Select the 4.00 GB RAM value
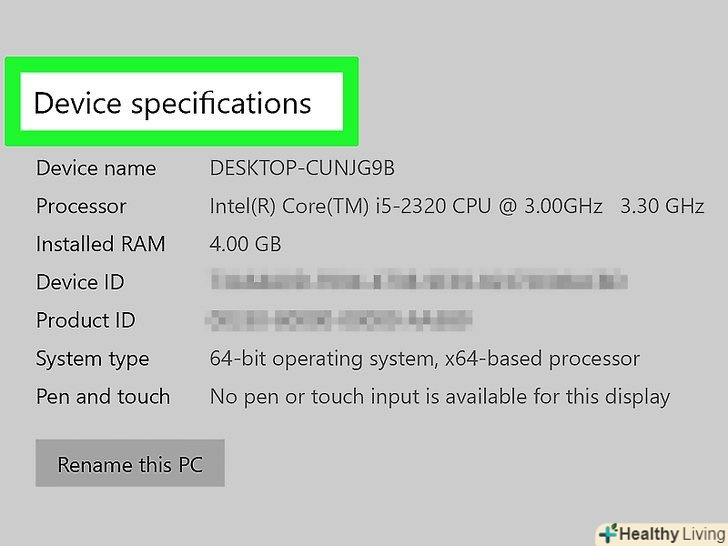The image size is (728, 546). (245, 244)
